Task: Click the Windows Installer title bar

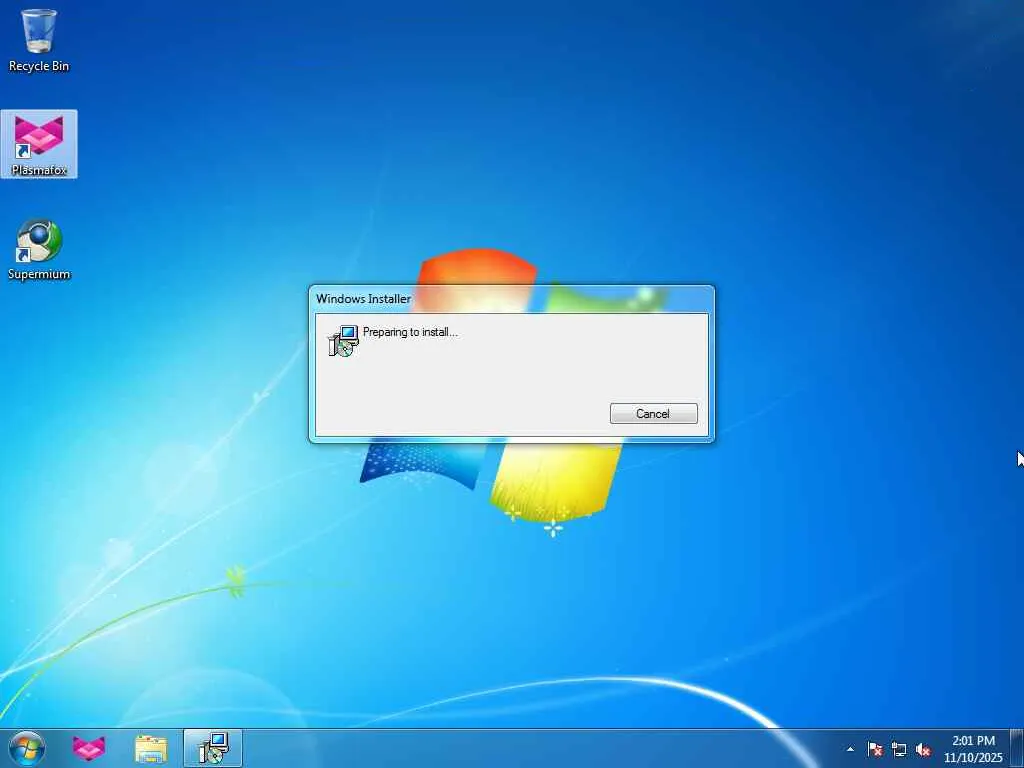Action: 511,298
